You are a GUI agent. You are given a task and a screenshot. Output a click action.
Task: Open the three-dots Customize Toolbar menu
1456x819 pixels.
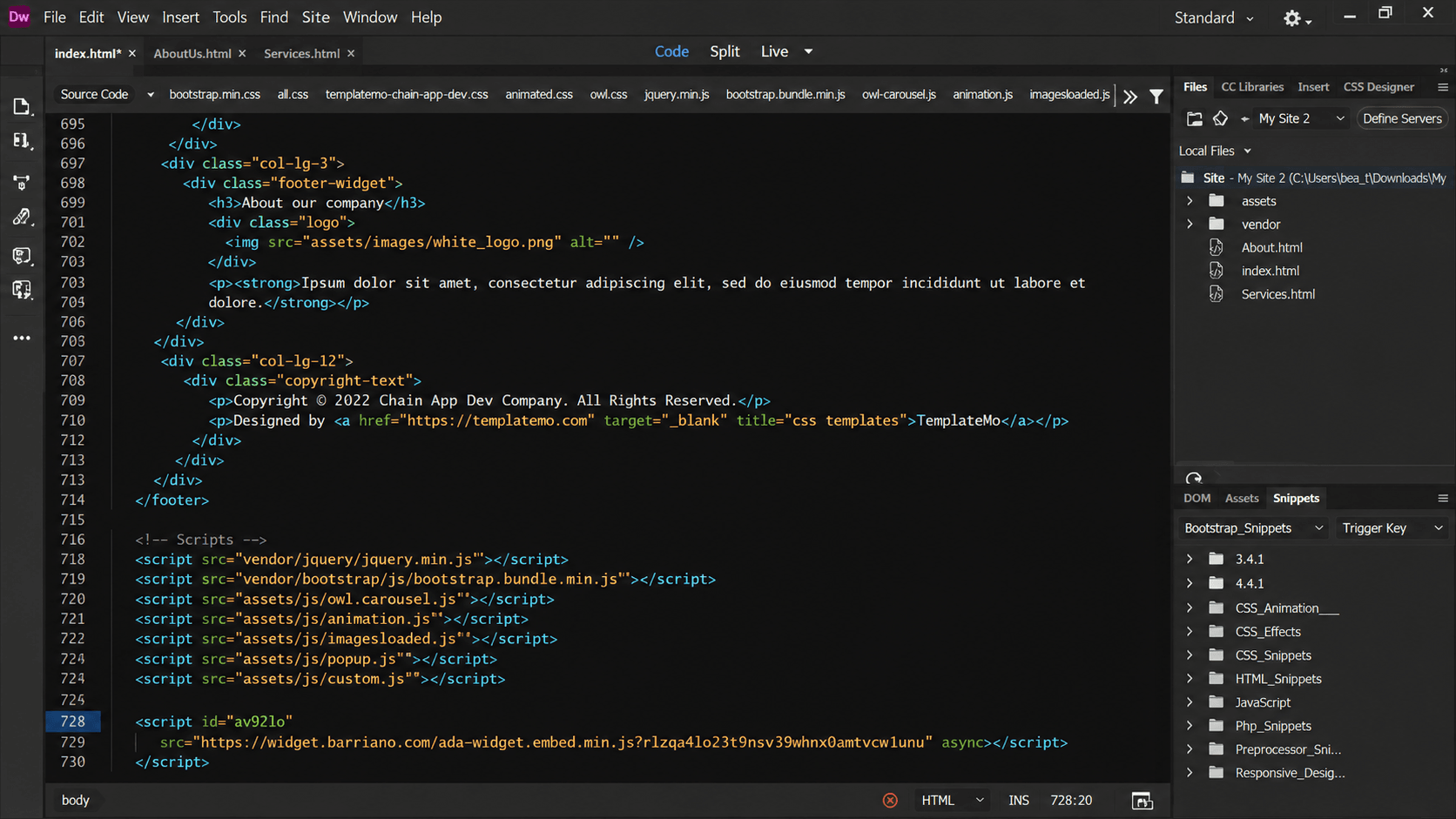coord(22,338)
